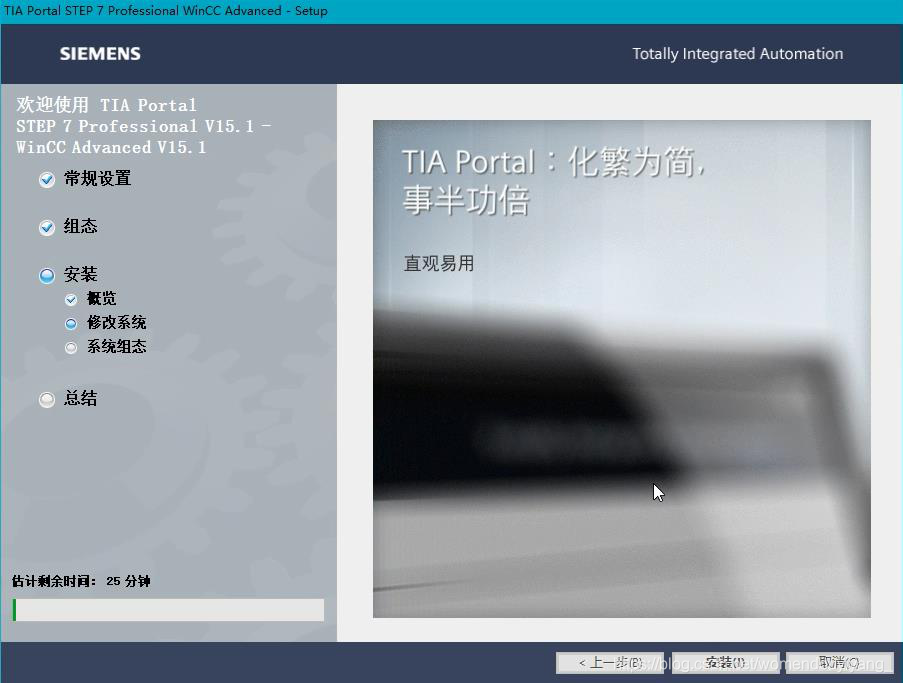This screenshot has height=683, width=903.
Task: Click the Totally Integrated Automation text
Action: [x=738, y=54]
